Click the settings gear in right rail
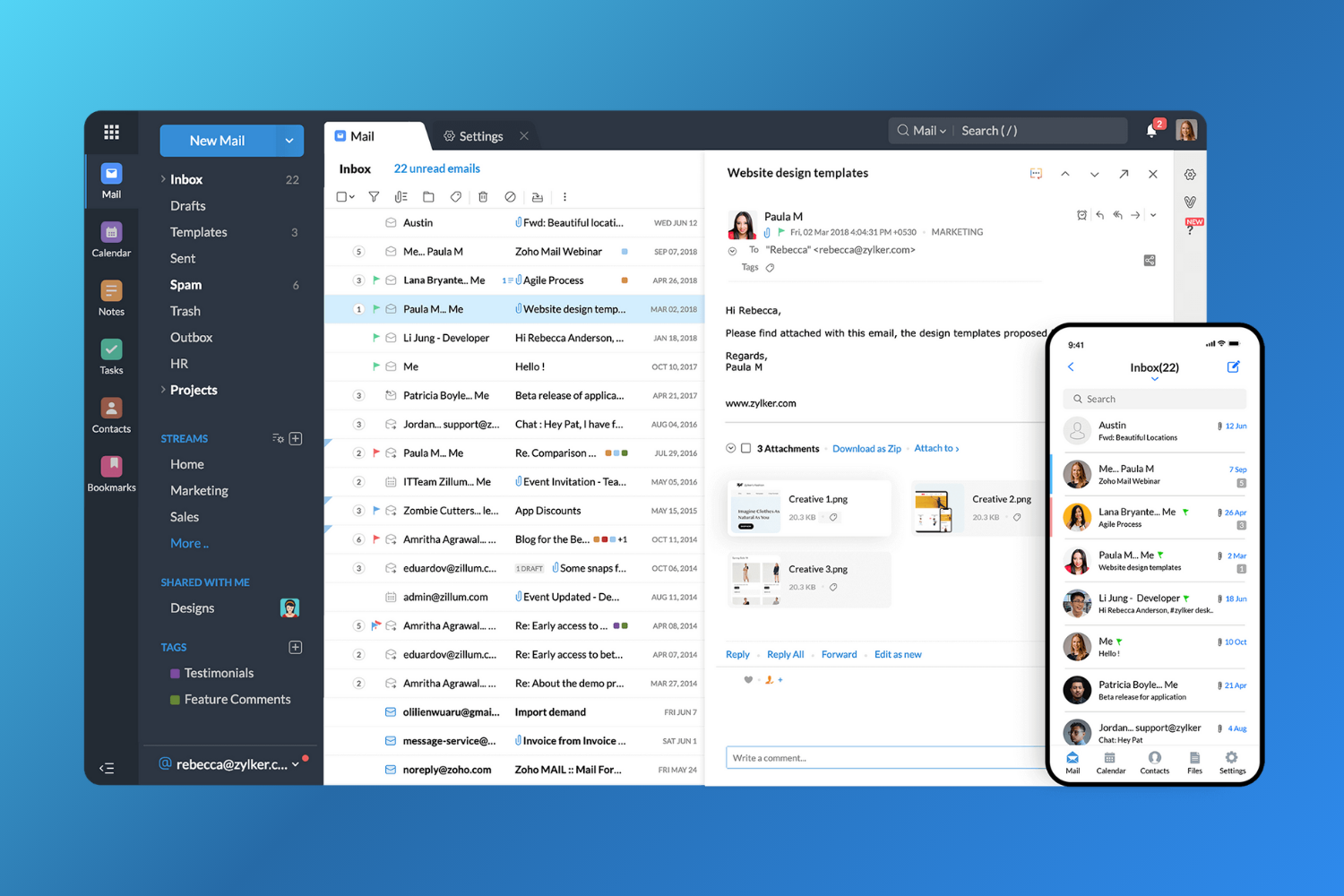The height and width of the screenshot is (896, 1344). 1190,175
